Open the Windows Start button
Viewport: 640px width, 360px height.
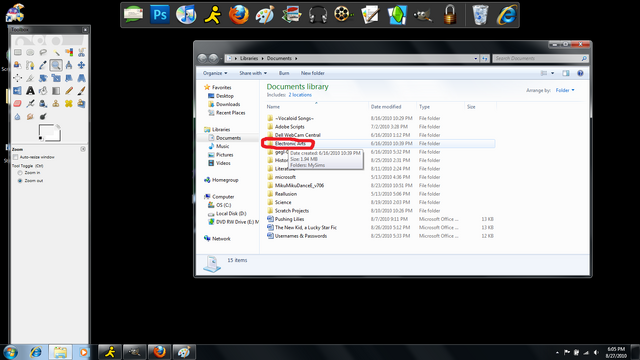click(x=11, y=352)
